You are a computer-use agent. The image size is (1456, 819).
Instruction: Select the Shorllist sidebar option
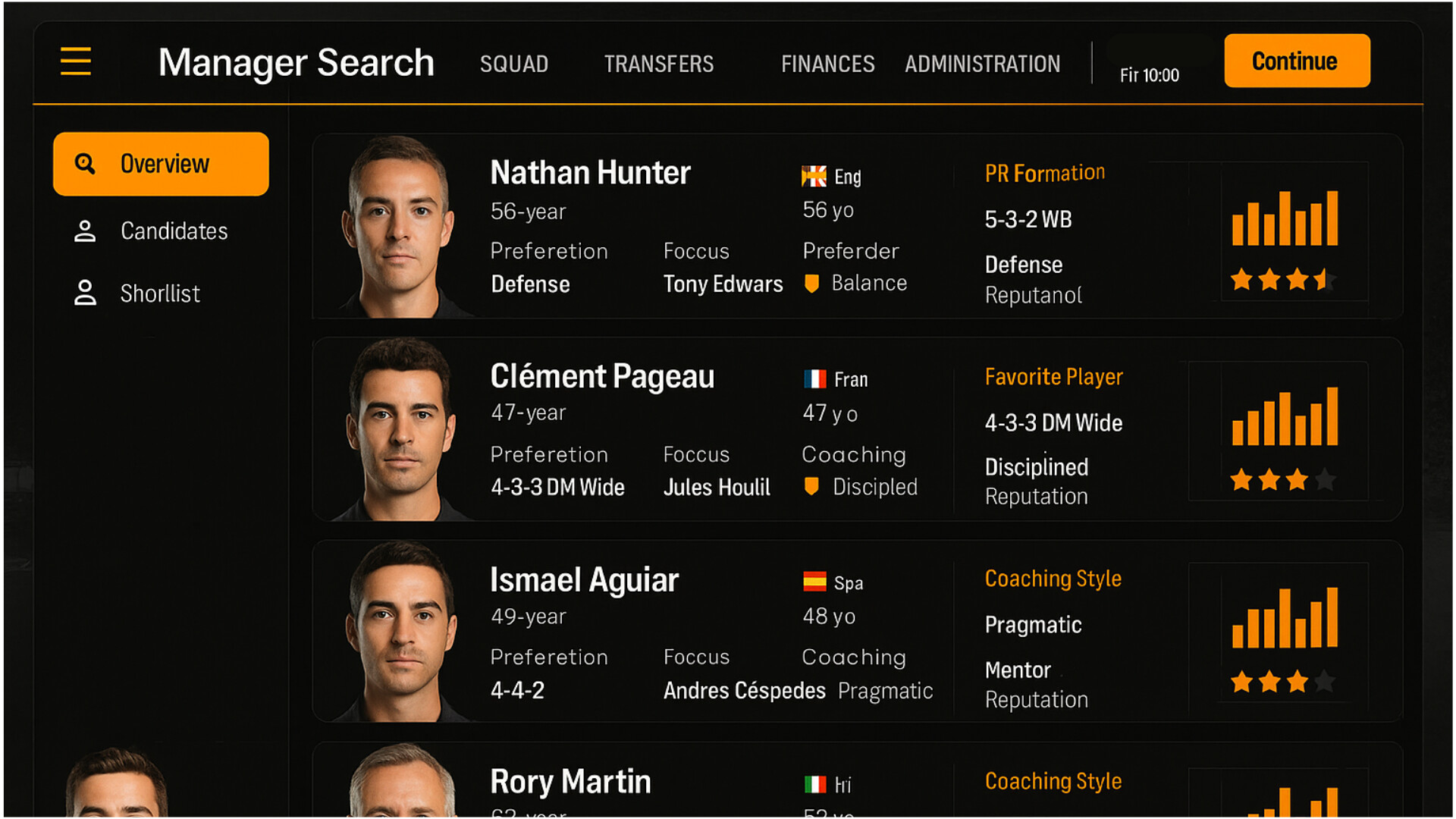tap(160, 293)
